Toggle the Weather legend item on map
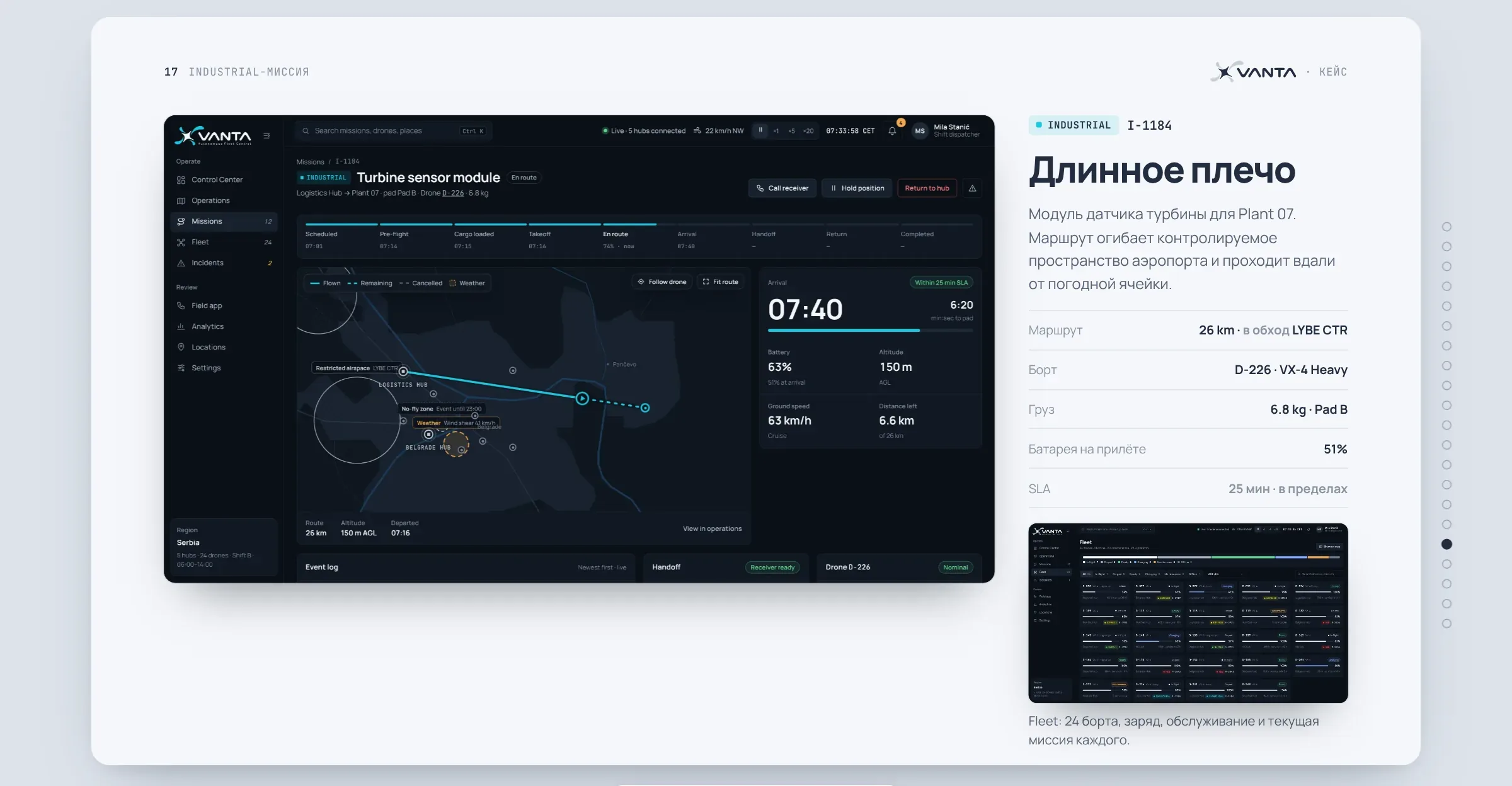1512x786 pixels. 467,283
